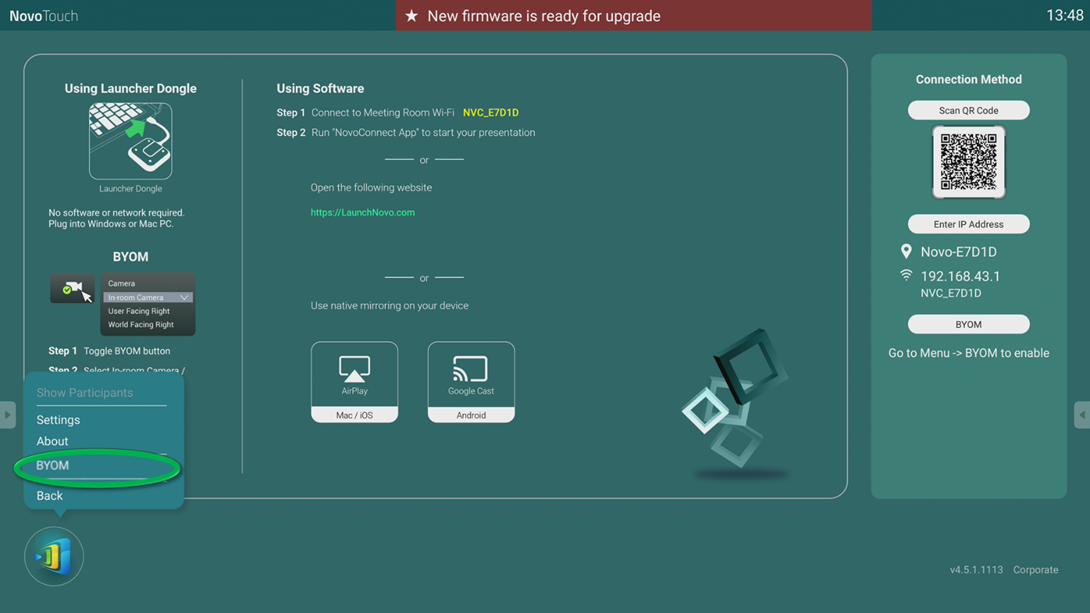Open the NovoConnect launcher icon at bottom left
Viewport: 1090px width, 613px height.
point(53,556)
